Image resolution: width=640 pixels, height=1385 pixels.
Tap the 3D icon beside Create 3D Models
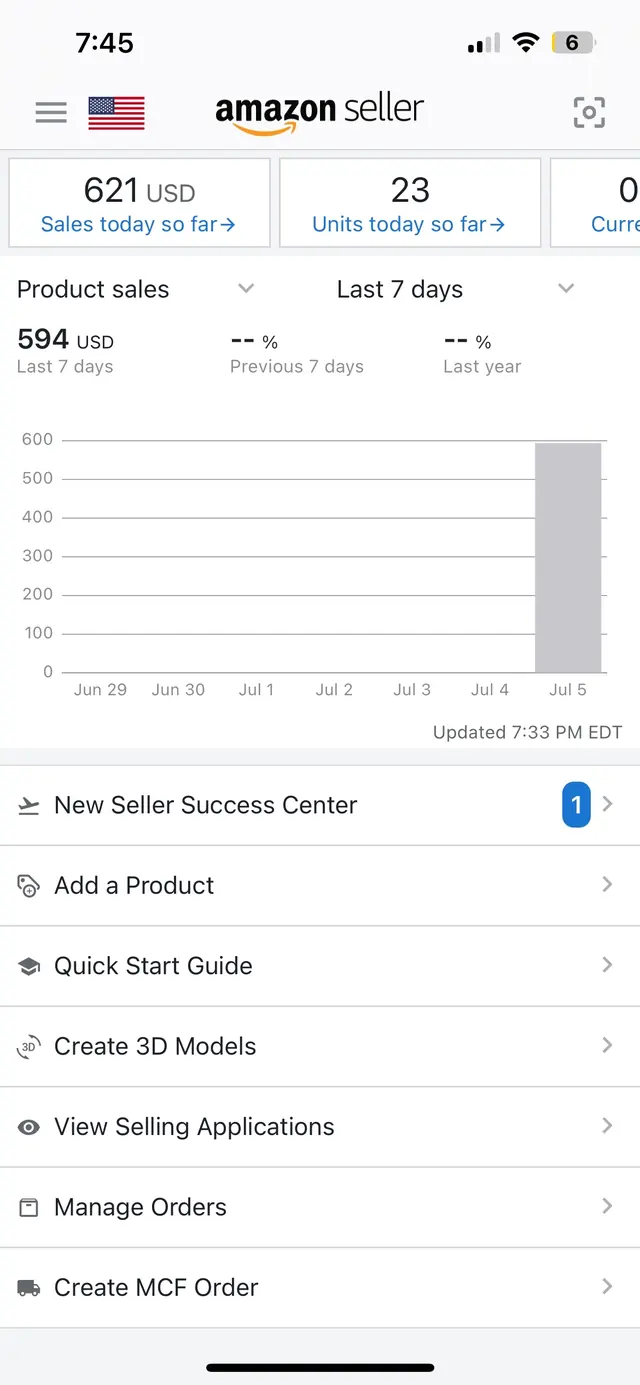point(29,1047)
